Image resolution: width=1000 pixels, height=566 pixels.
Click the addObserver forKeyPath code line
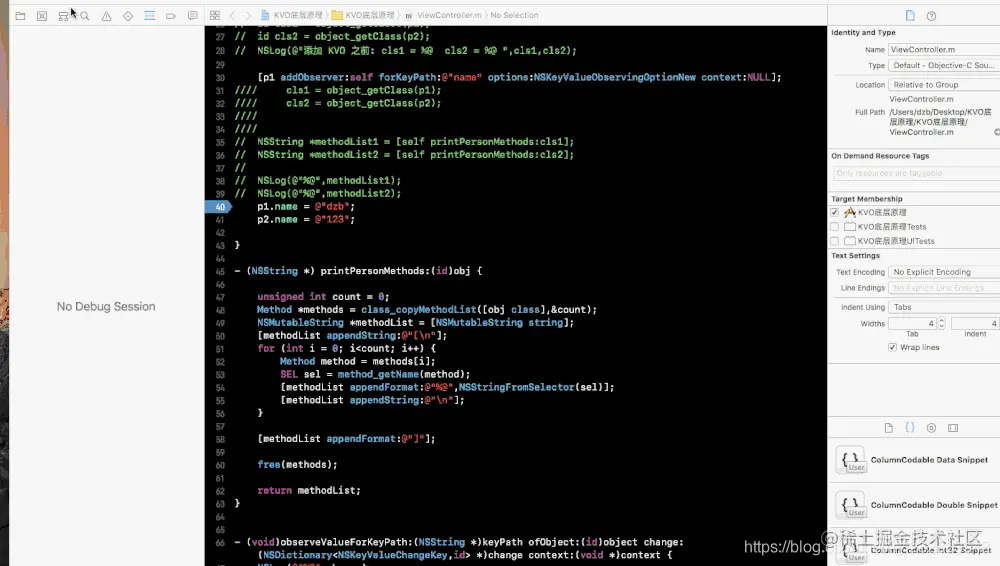pyautogui.click(x=519, y=77)
